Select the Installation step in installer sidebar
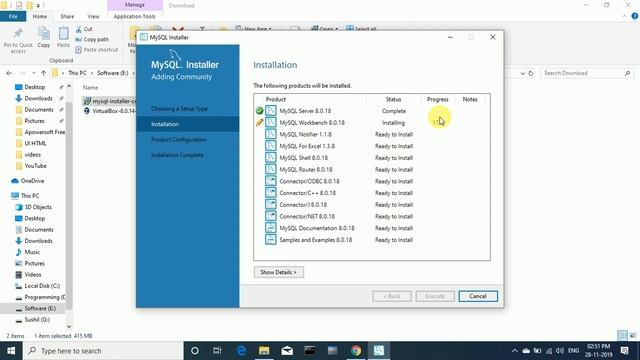640x360 pixels. [x=188, y=124]
